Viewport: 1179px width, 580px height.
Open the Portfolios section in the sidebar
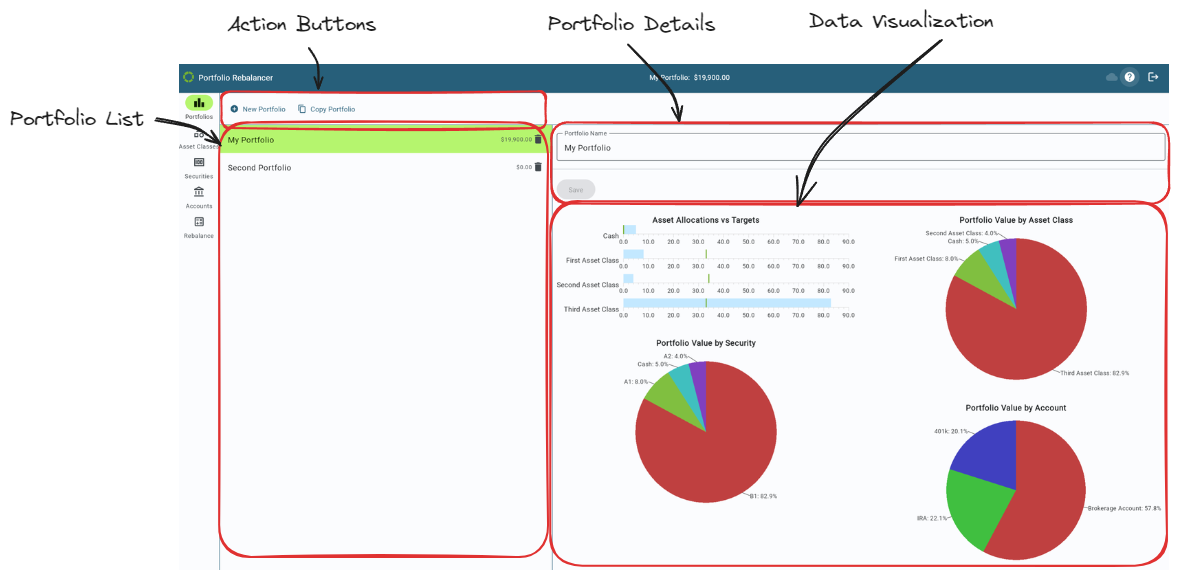pos(197,103)
